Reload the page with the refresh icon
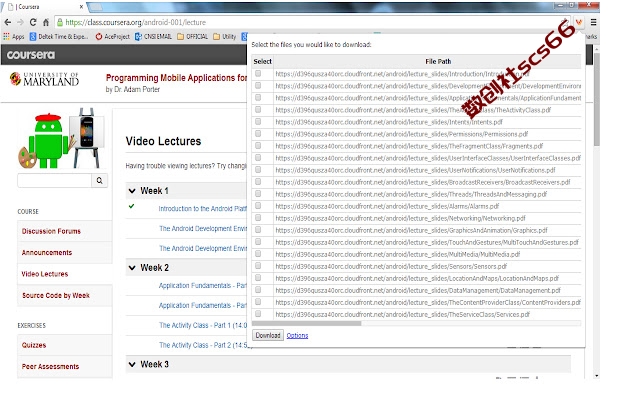Image resolution: width=640 pixels, height=400 pixels. (33, 22)
